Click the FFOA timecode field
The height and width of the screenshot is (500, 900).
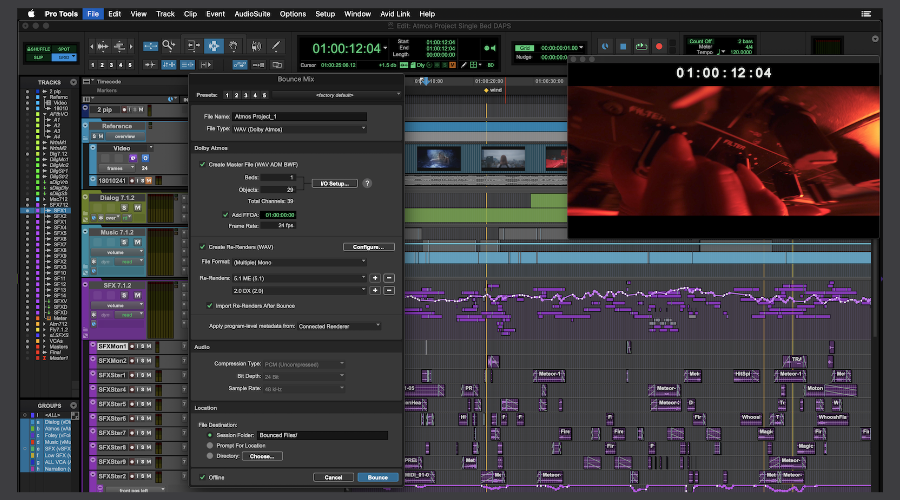point(280,215)
